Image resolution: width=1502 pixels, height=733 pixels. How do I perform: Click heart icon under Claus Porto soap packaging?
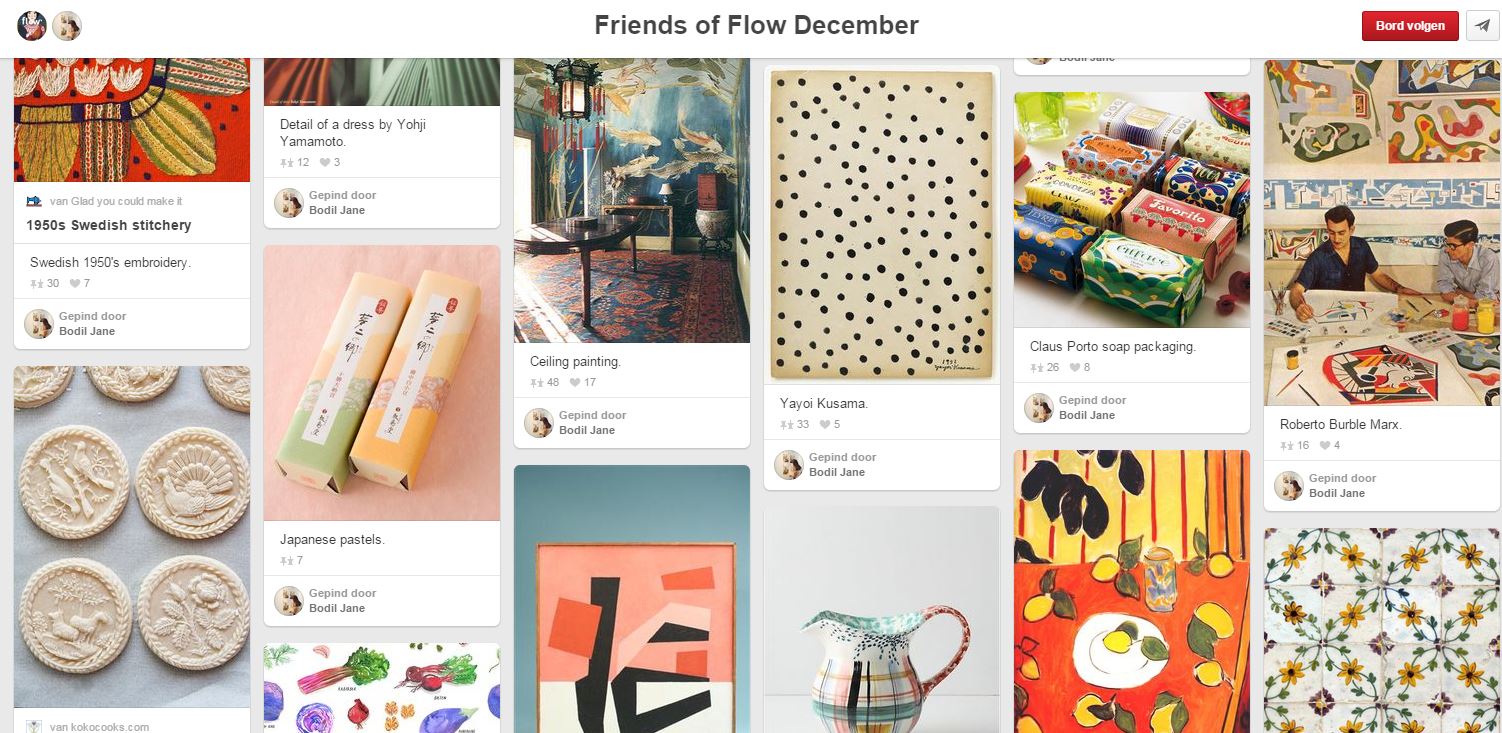pos(1075,367)
